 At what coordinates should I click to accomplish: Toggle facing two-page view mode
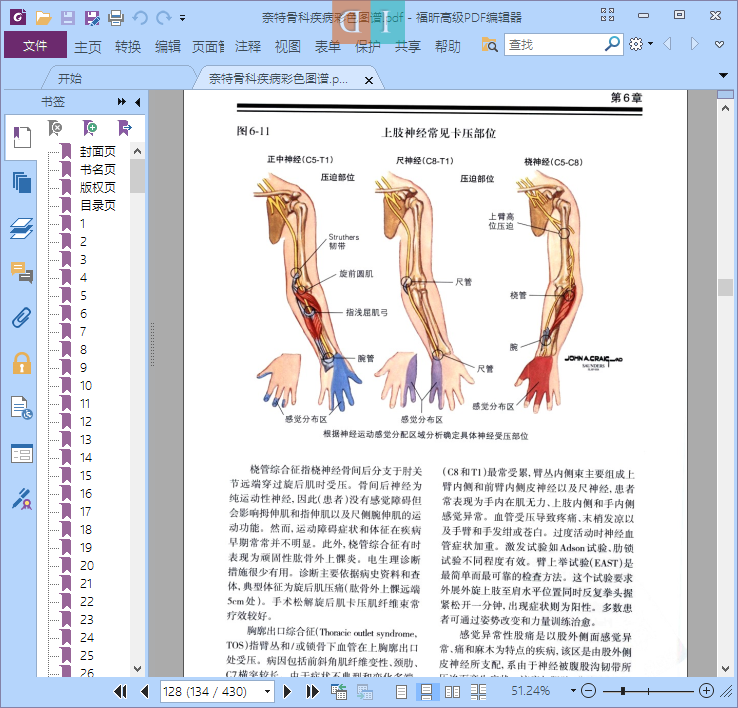point(452,692)
